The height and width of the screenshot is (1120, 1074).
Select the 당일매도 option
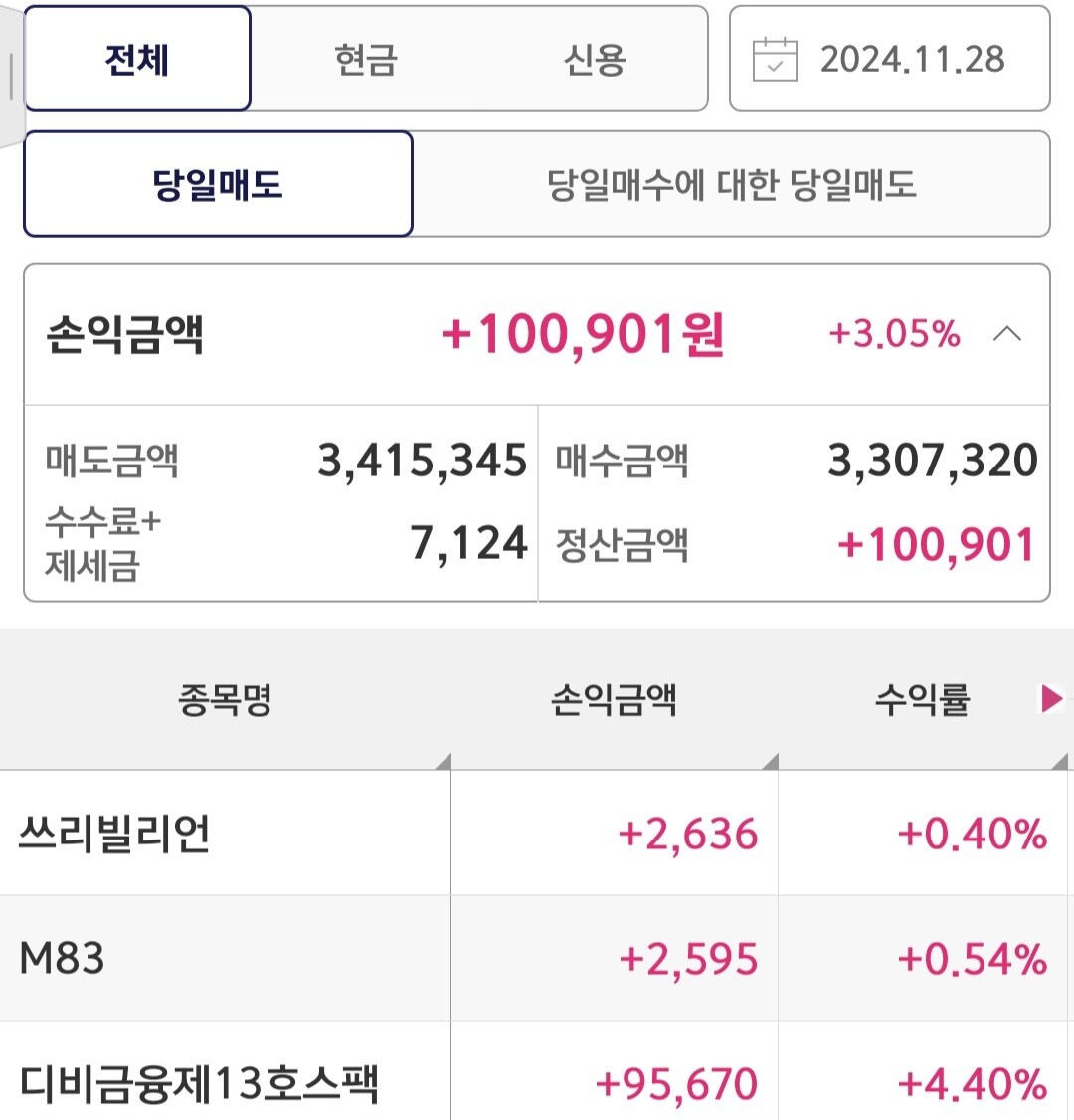[218, 184]
